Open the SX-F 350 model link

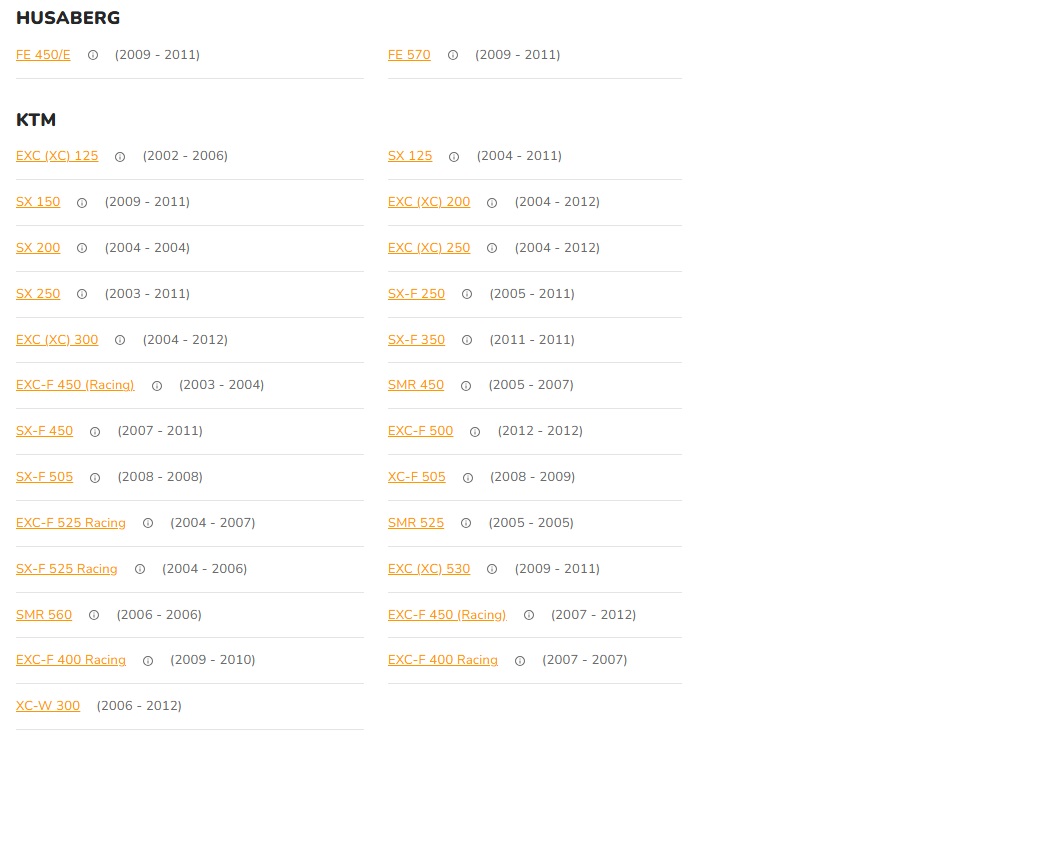(x=416, y=340)
